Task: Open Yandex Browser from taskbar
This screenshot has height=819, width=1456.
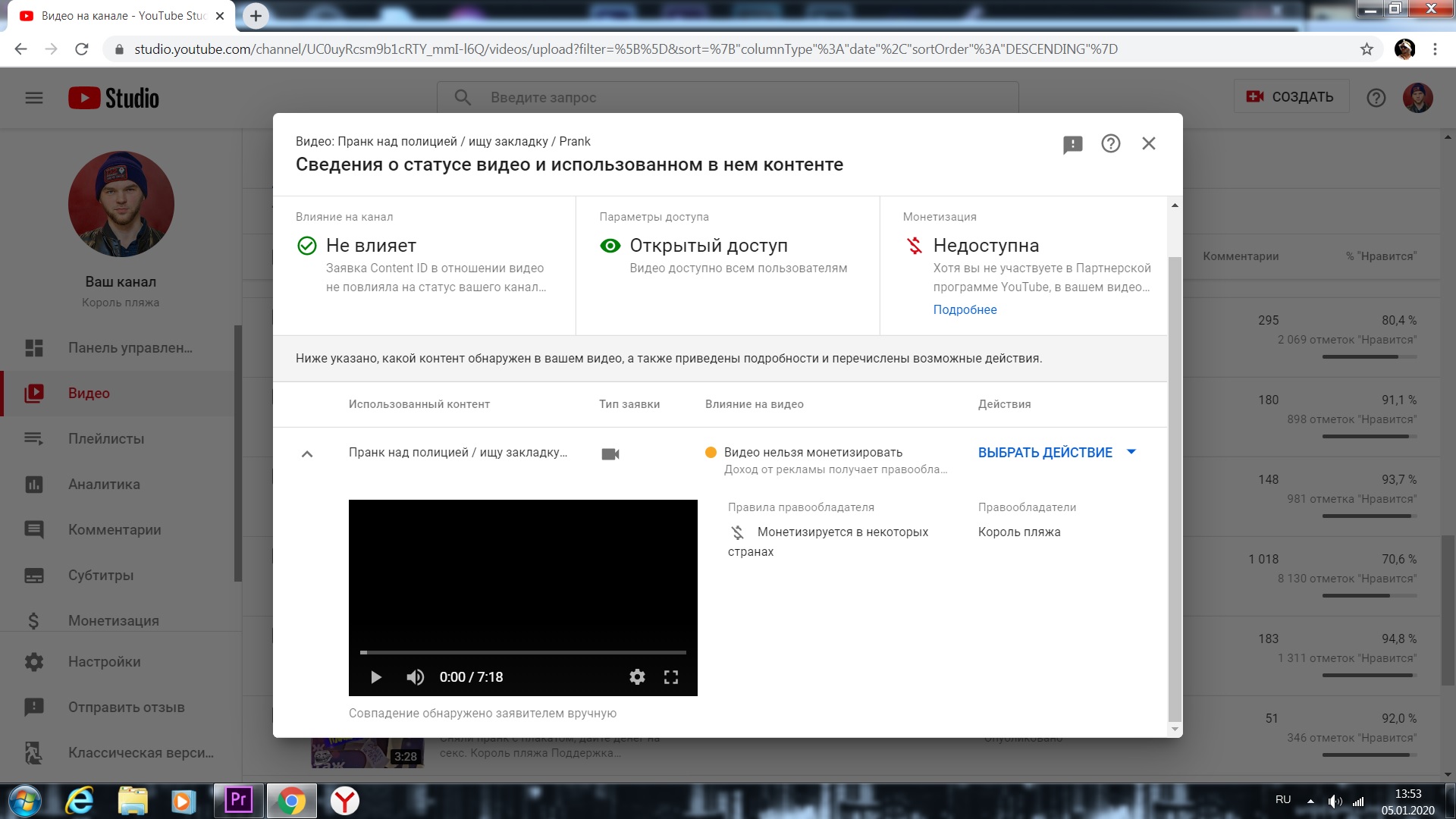Action: pos(345,801)
